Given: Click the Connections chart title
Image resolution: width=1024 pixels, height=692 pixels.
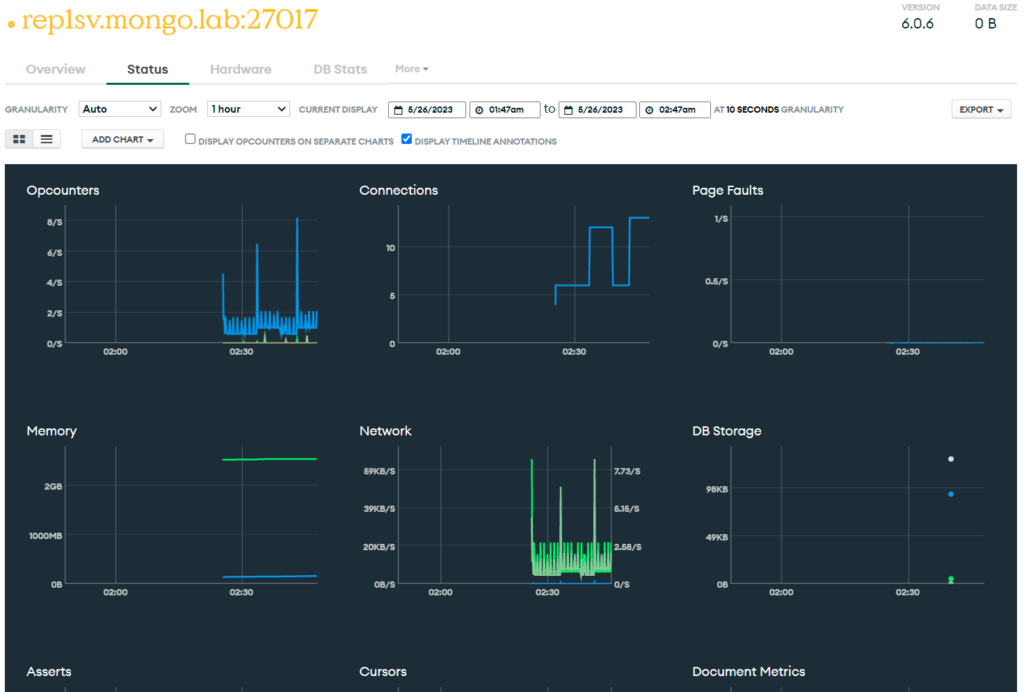Looking at the screenshot, I should 398,190.
